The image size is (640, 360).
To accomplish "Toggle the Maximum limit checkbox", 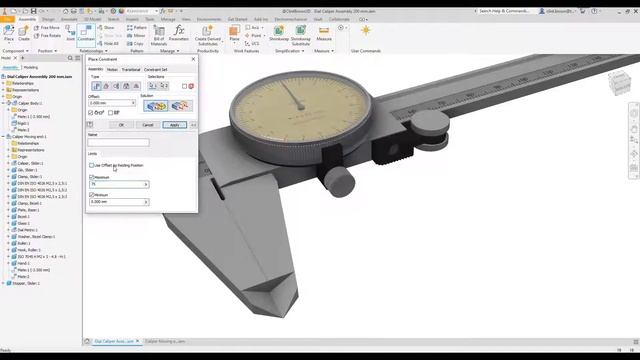I will (91, 177).
